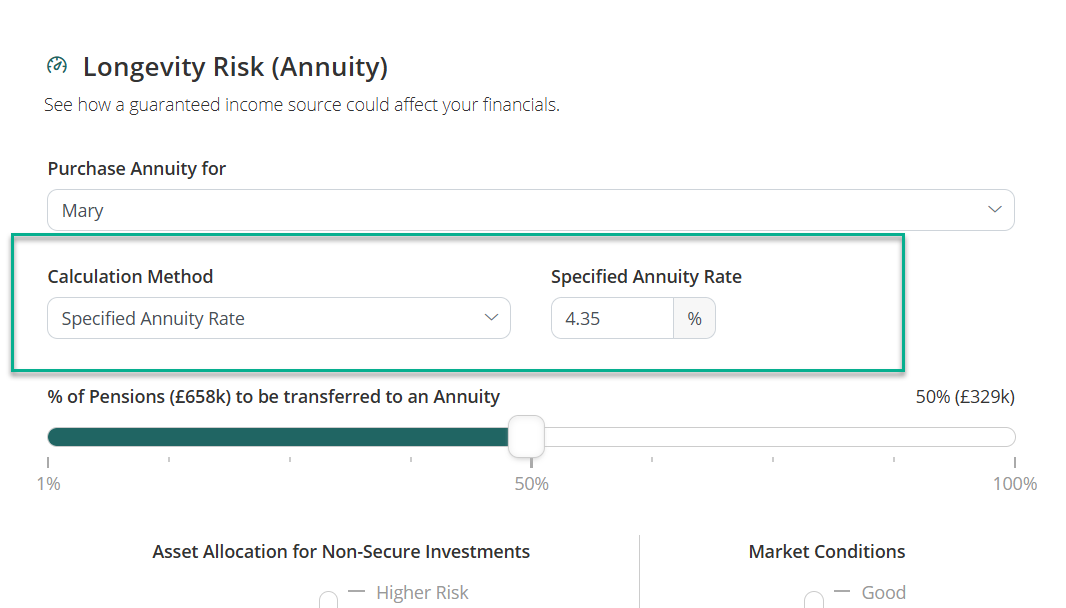Click the Market Conditions section heading
1066x608 pixels.
click(x=826, y=552)
